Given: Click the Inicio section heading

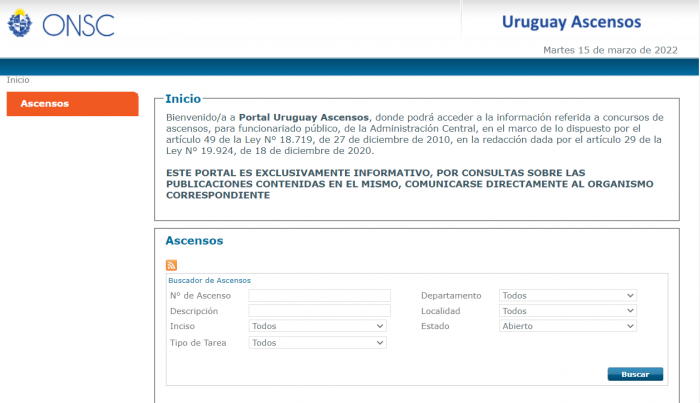Looking at the screenshot, I should point(183,99).
